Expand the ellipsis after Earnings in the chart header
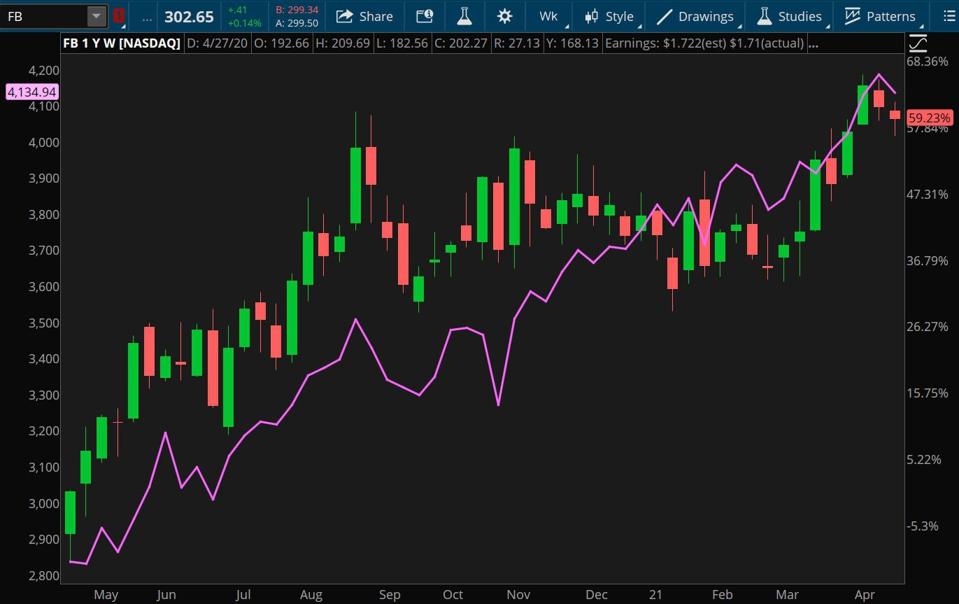This screenshot has width=959, height=604. click(812, 44)
